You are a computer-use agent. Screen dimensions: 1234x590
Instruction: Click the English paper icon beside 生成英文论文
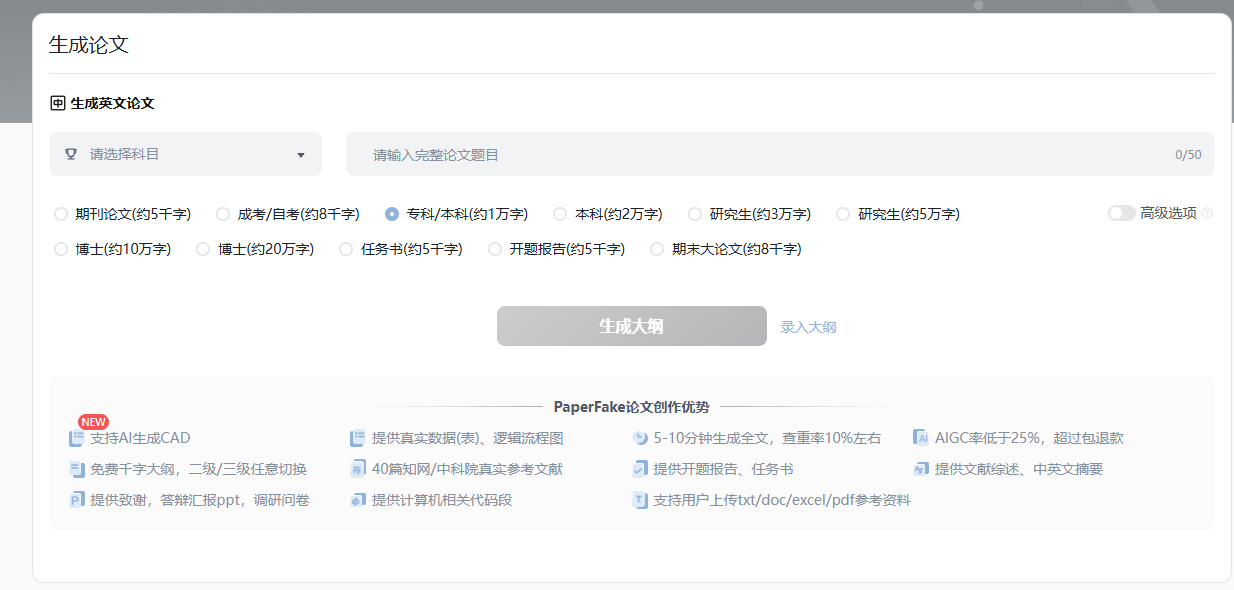pos(58,103)
